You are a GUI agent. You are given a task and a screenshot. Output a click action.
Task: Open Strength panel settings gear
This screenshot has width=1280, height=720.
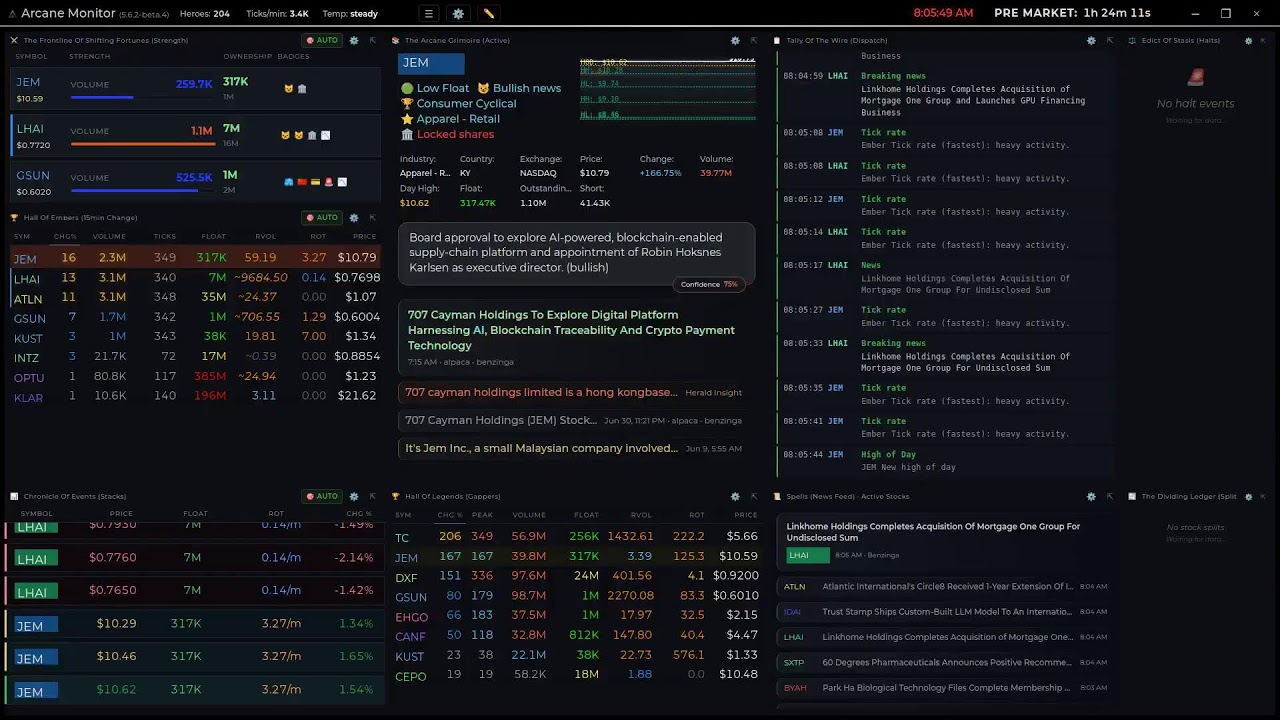point(354,40)
